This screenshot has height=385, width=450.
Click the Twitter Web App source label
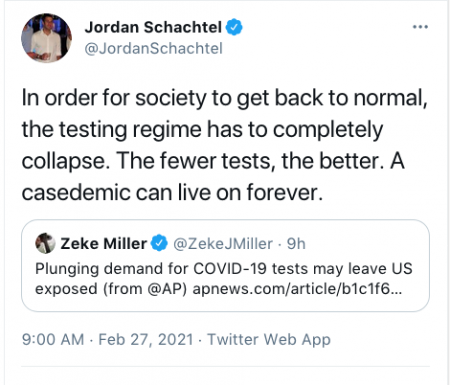(269, 340)
